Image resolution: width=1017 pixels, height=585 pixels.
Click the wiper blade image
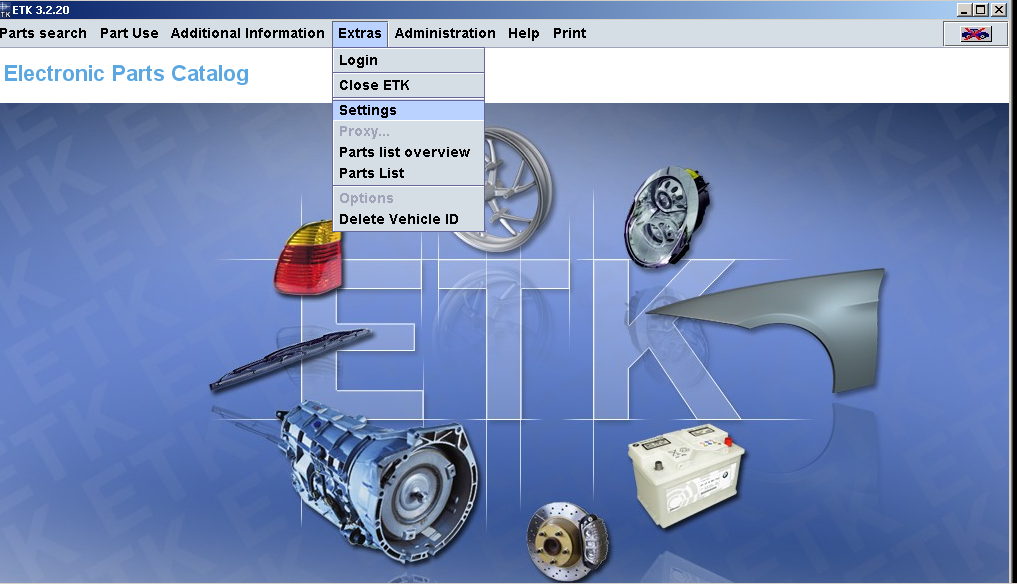[x=290, y=360]
